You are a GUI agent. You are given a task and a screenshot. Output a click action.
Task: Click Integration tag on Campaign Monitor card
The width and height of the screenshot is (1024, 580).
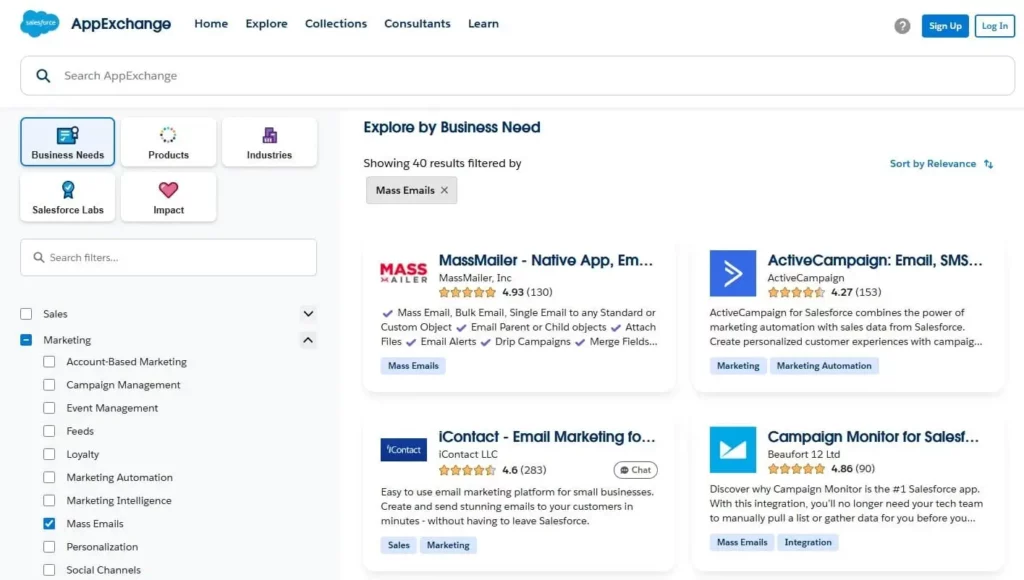[x=808, y=542]
